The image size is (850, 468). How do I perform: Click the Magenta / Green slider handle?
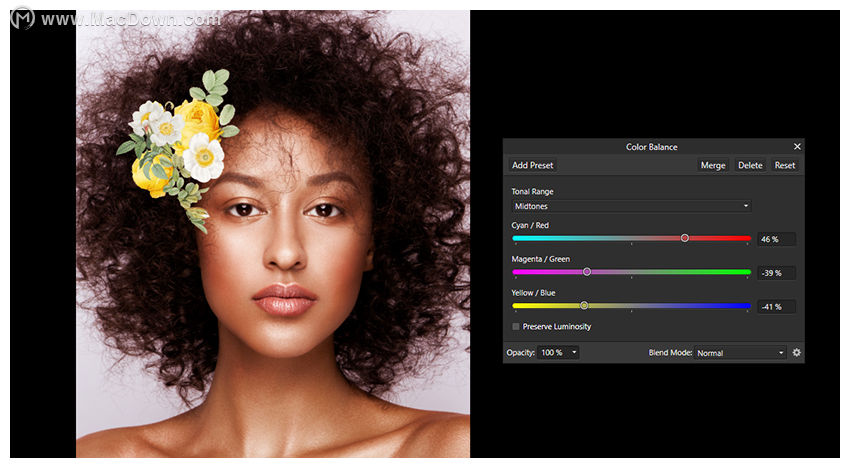point(587,272)
